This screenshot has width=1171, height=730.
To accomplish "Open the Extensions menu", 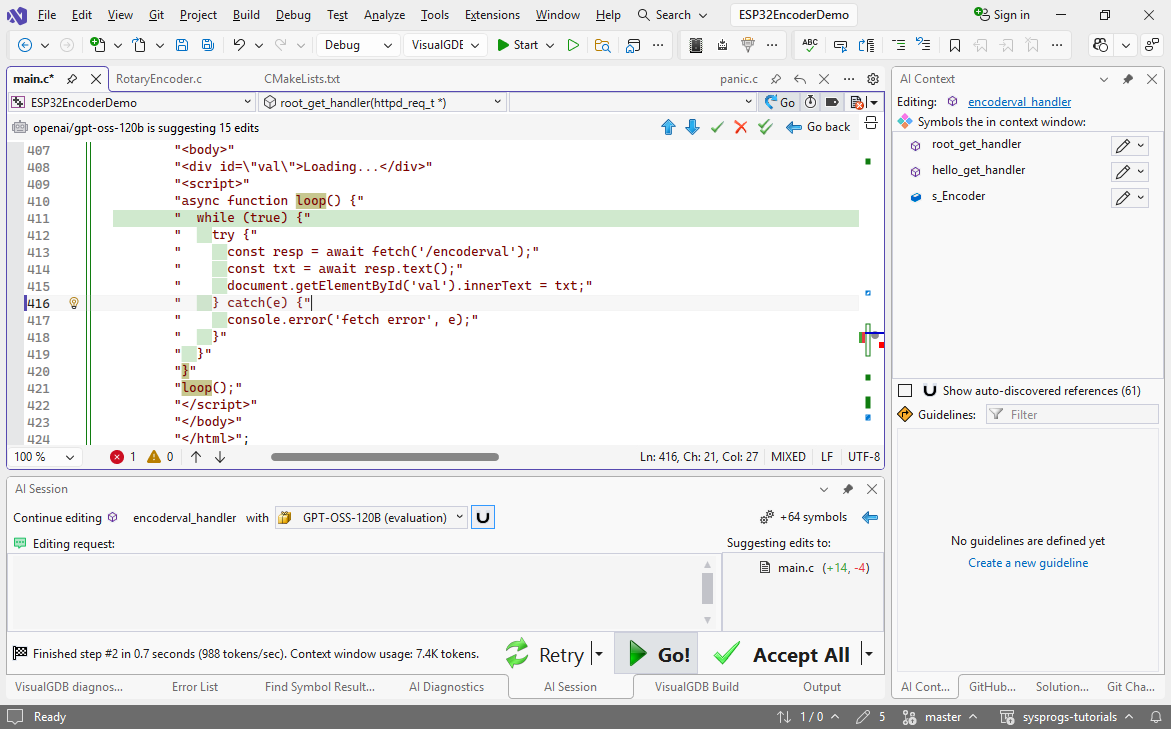I will pyautogui.click(x=492, y=15).
